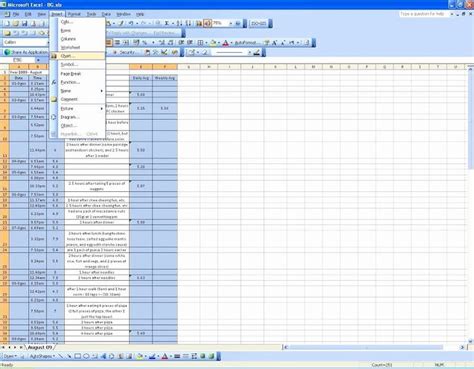Click the Merge and Center icon
The height and width of the screenshot is (369, 474).
click(126, 43)
